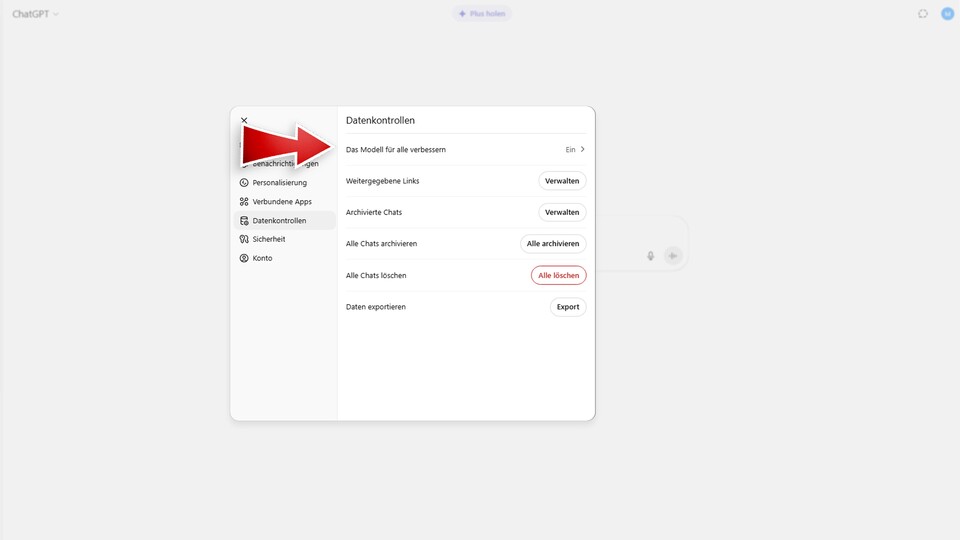Manage Weitergegebene Links with Verwalten button
960x540 pixels.
pos(562,181)
